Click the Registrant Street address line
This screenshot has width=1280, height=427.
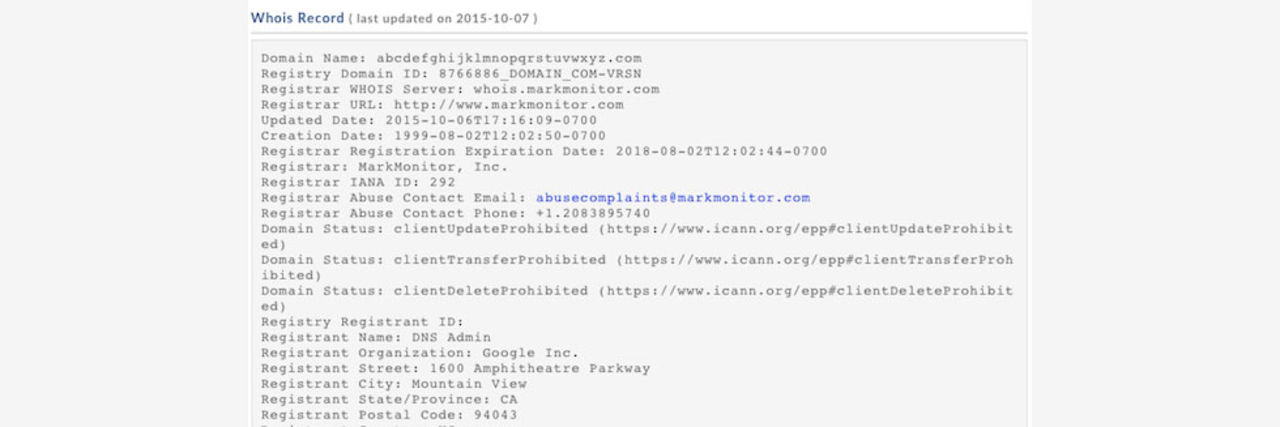click(x=455, y=369)
